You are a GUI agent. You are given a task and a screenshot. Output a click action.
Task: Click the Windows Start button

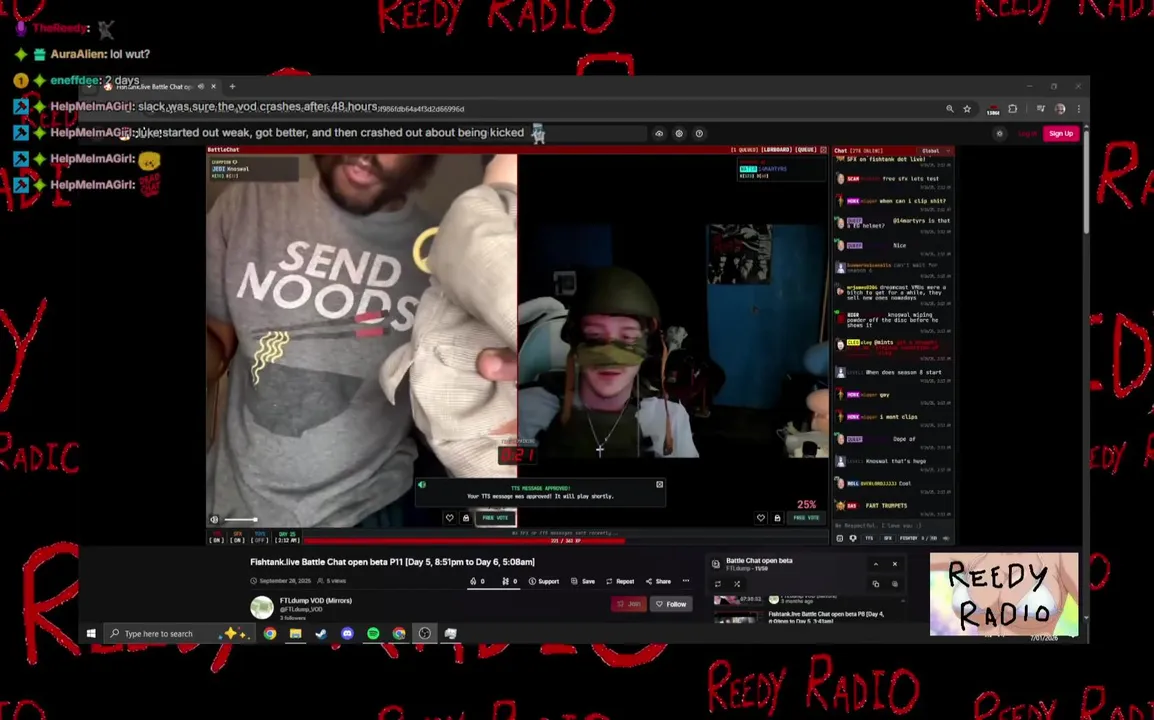click(91, 633)
